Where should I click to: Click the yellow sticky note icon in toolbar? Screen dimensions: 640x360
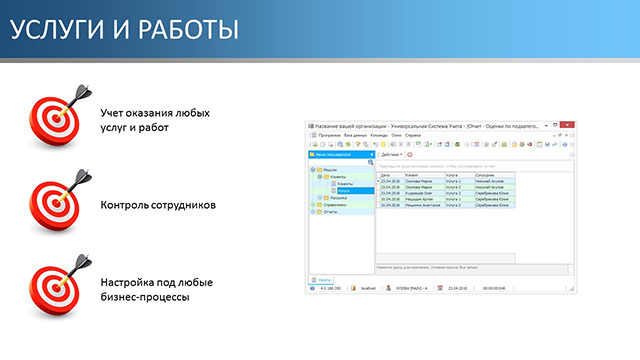coord(383,144)
